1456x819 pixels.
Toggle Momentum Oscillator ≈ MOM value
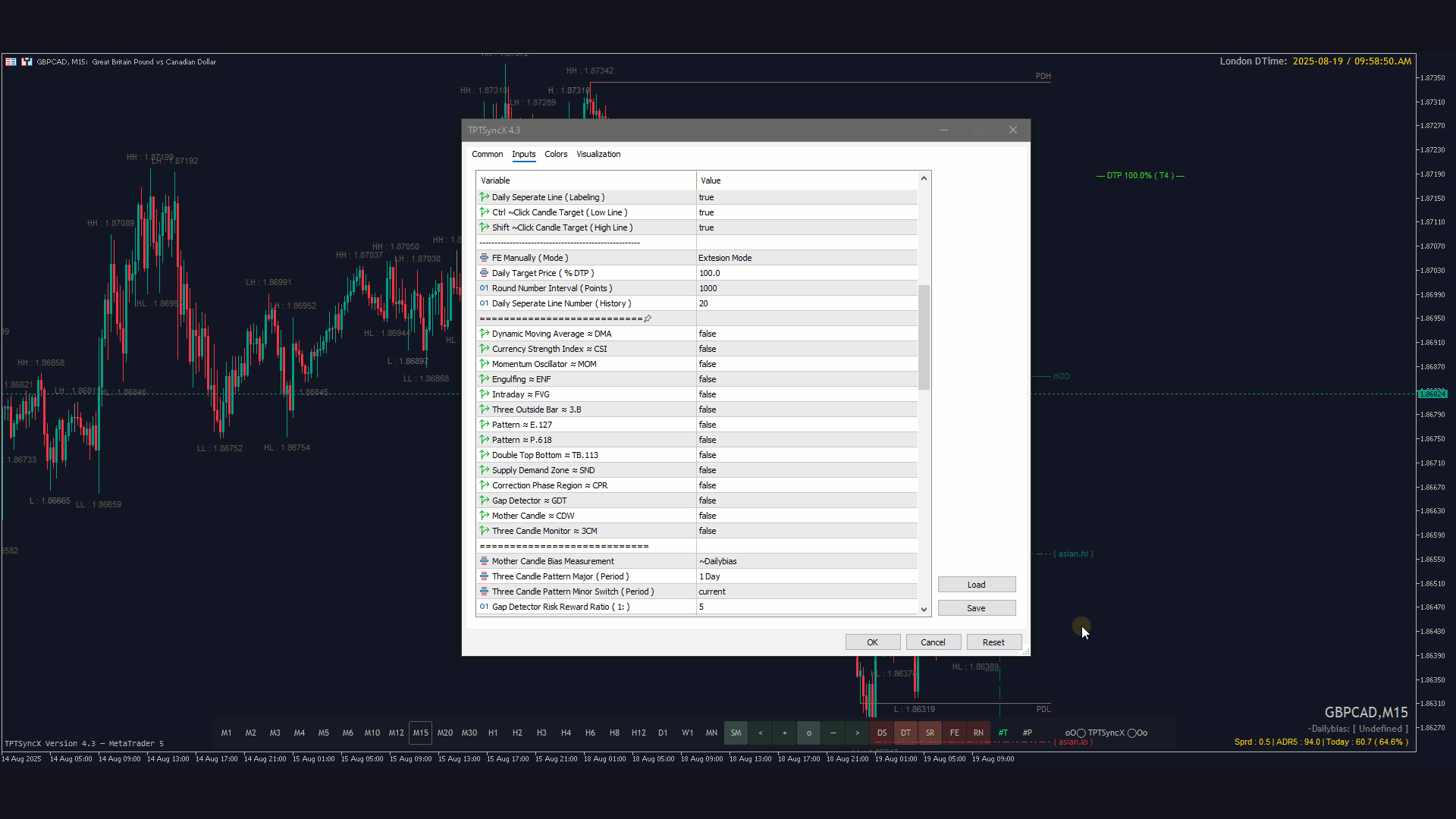click(x=807, y=364)
